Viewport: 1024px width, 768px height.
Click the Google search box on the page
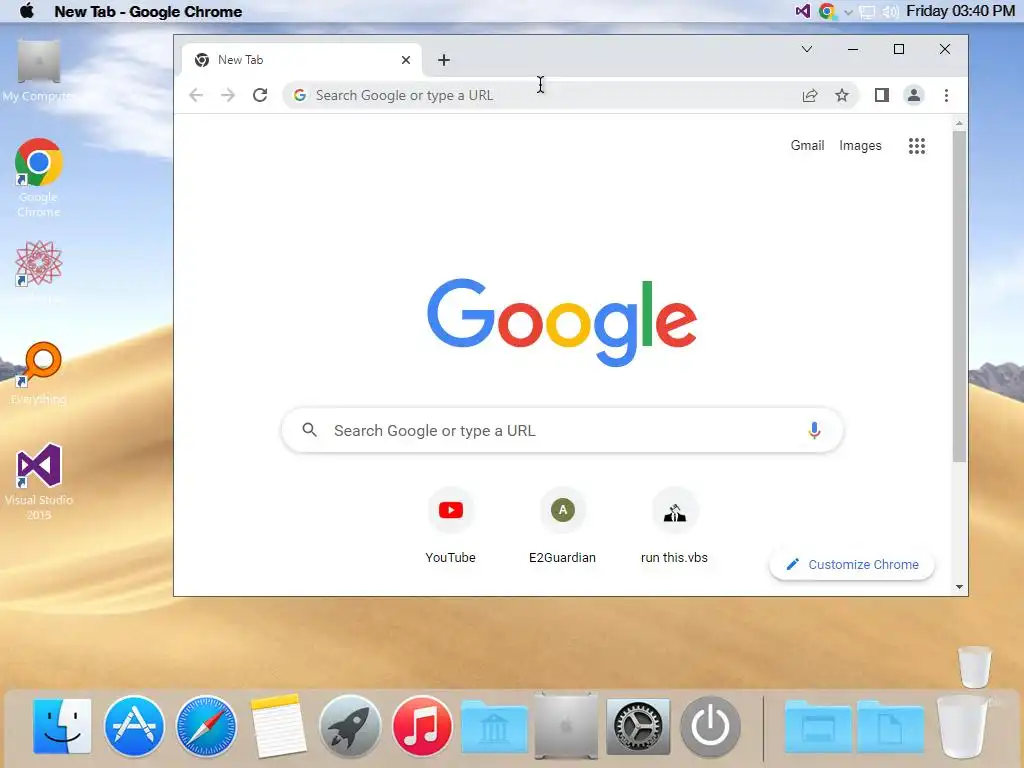tap(562, 430)
